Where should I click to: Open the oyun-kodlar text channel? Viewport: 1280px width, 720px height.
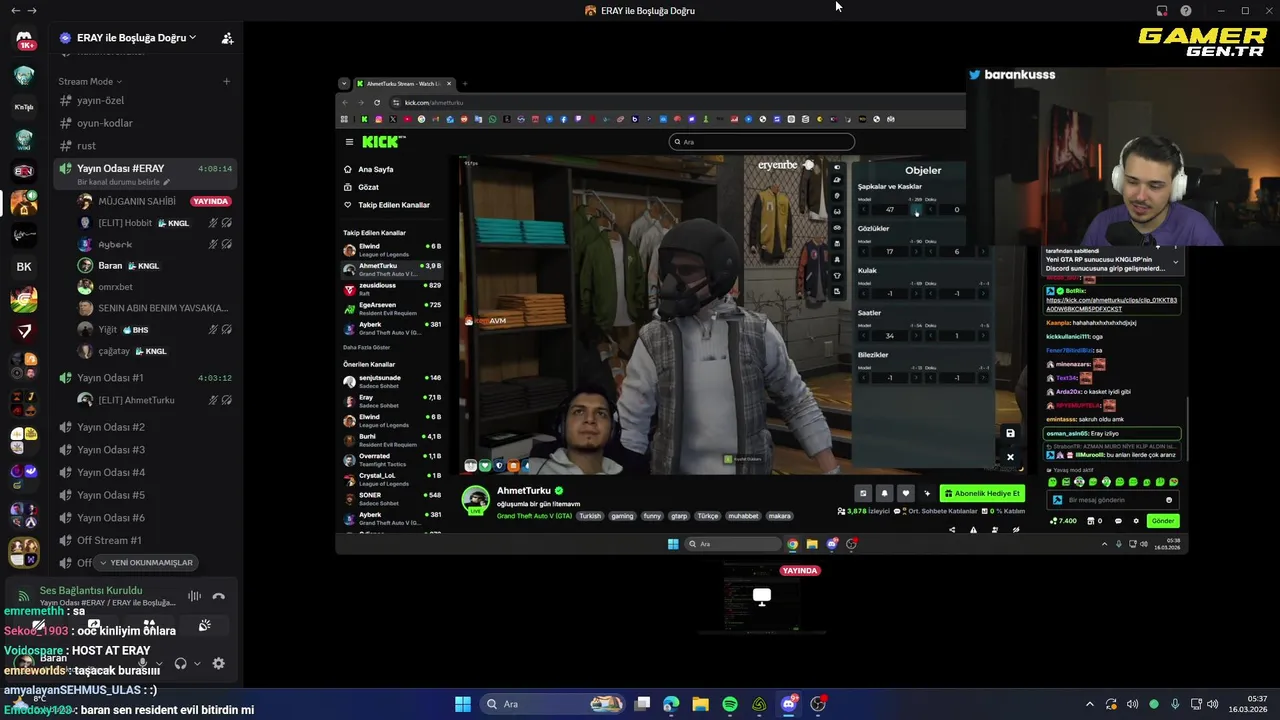tap(145, 123)
